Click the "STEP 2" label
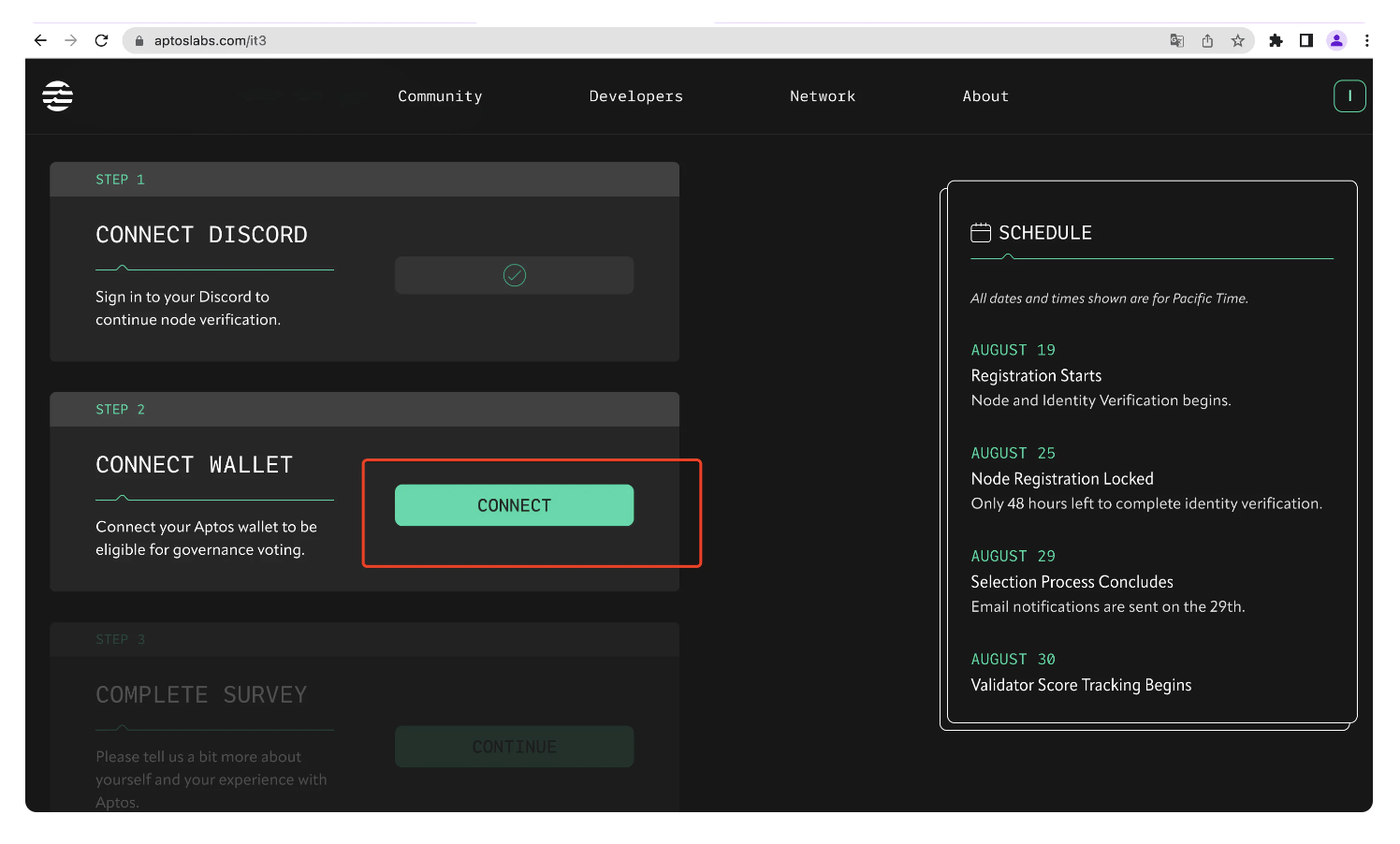1400x844 pixels. coord(120,410)
